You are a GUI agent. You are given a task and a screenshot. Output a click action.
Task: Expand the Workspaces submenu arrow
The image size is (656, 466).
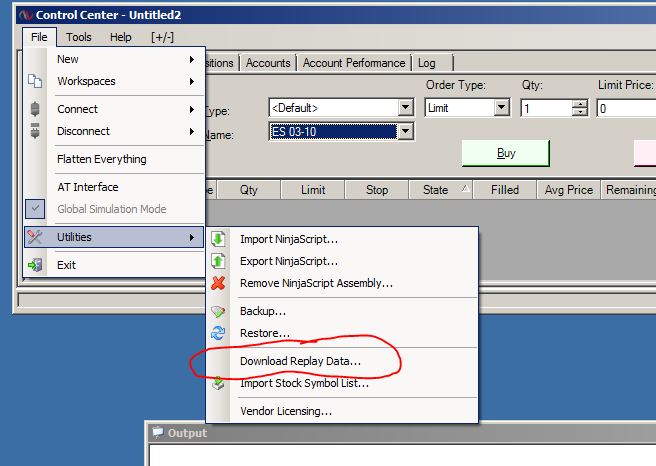pyautogui.click(x=192, y=81)
